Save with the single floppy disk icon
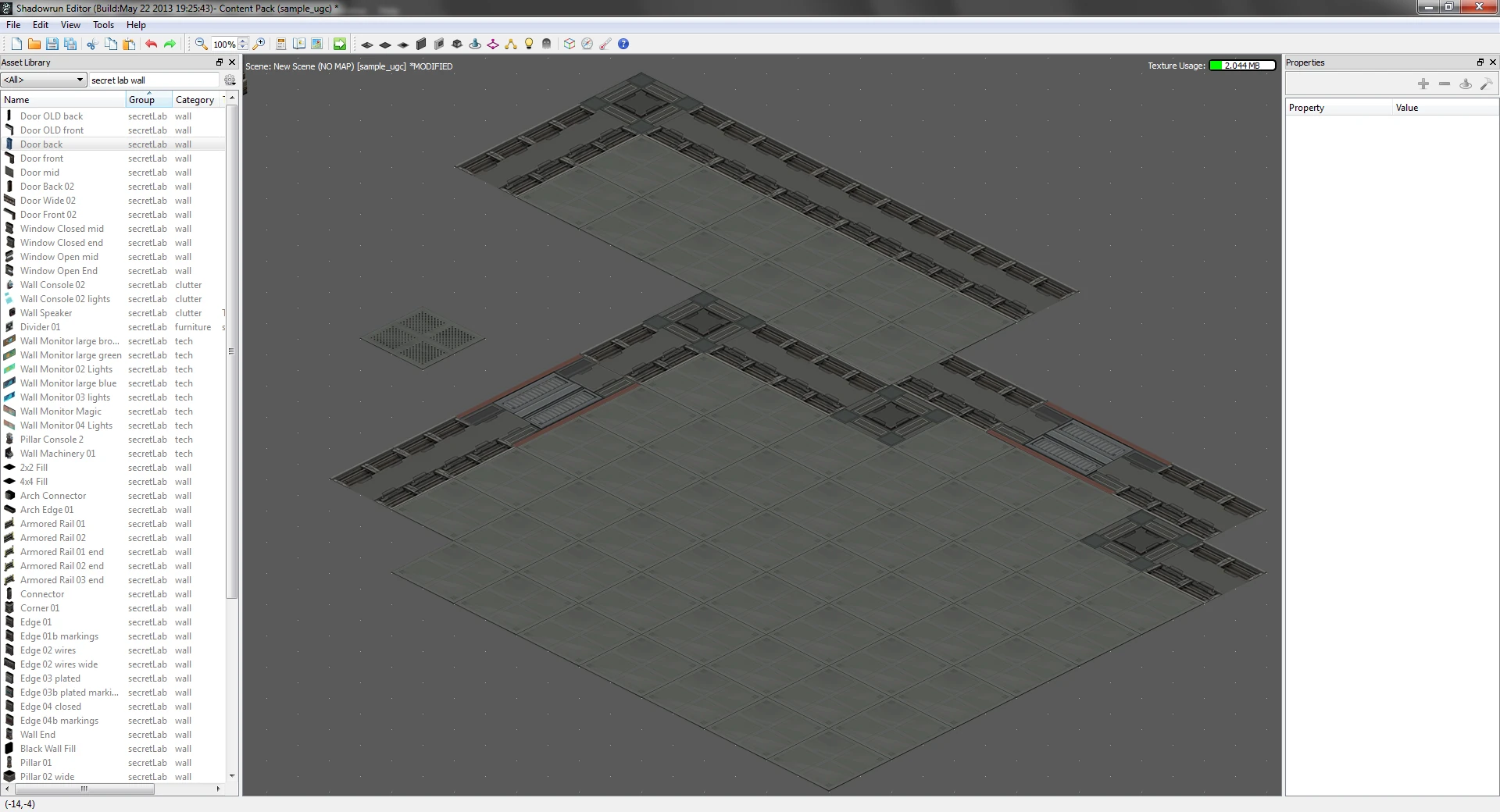1500x812 pixels. pyautogui.click(x=52, y=45)
